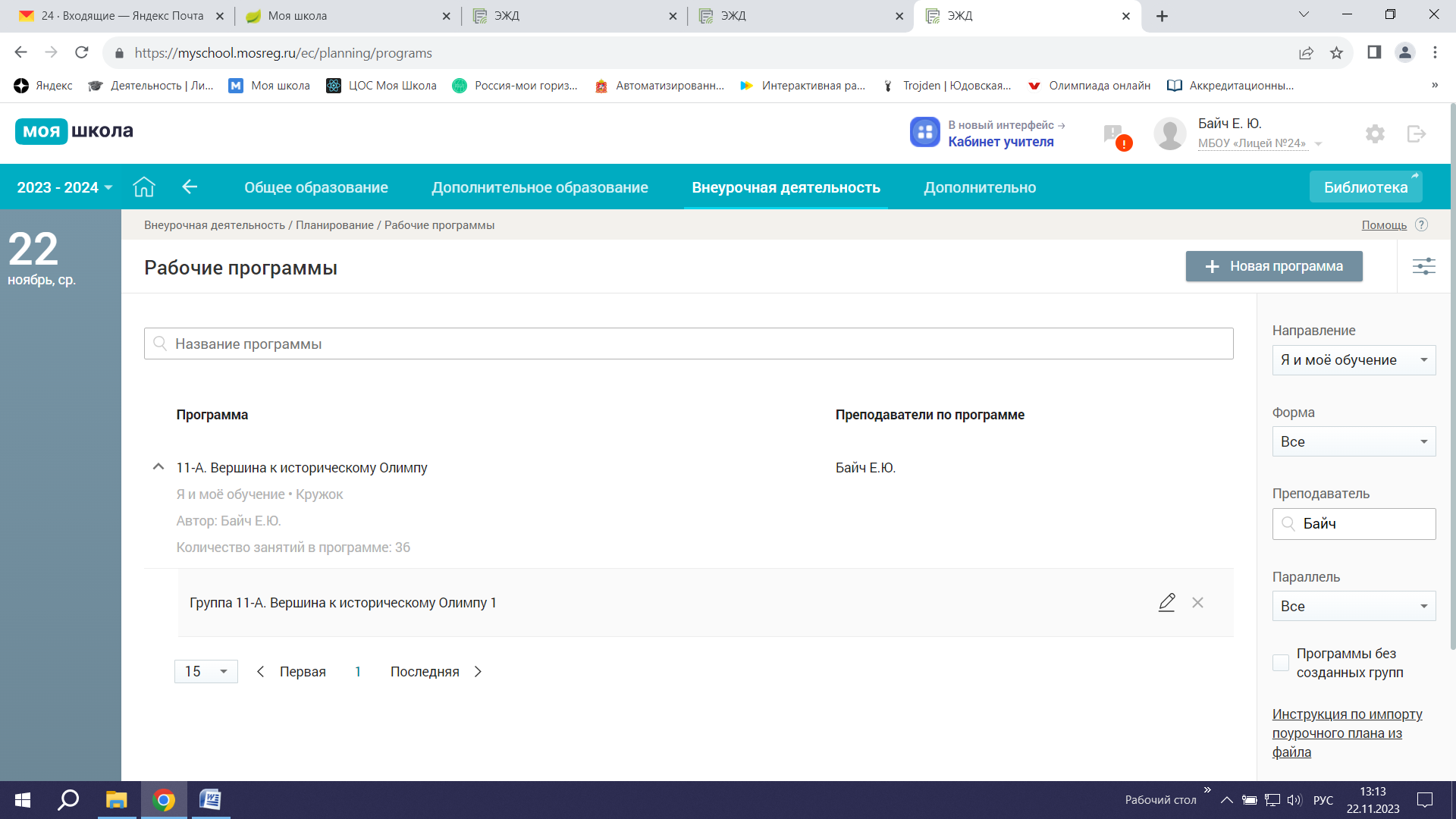Open the РУС language indicator in the system tray
The image size is (1456, 819).
tap(1323, 799)
